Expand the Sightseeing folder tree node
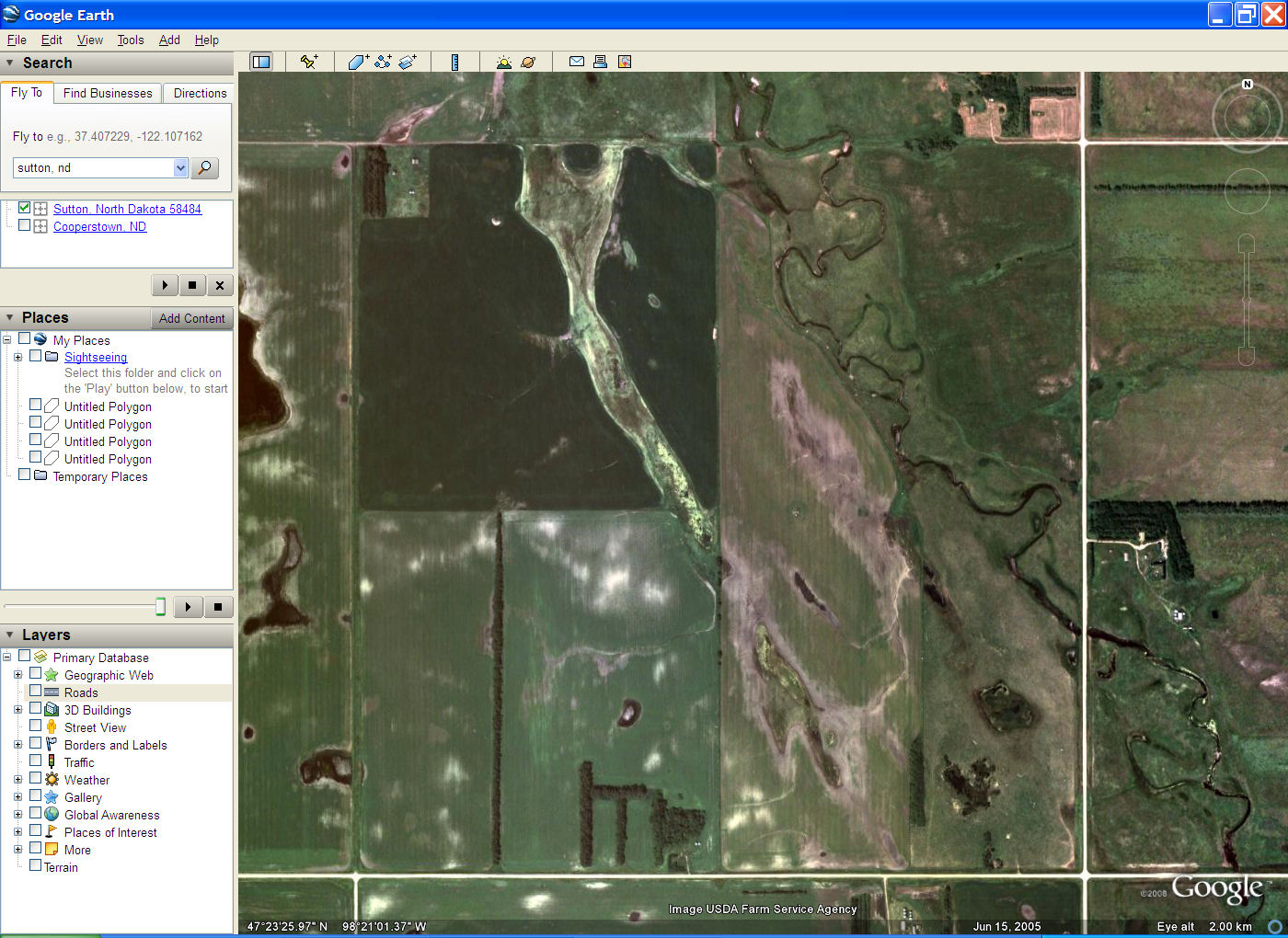Viewport: 1288px width, 938px height. pos(17,357)
